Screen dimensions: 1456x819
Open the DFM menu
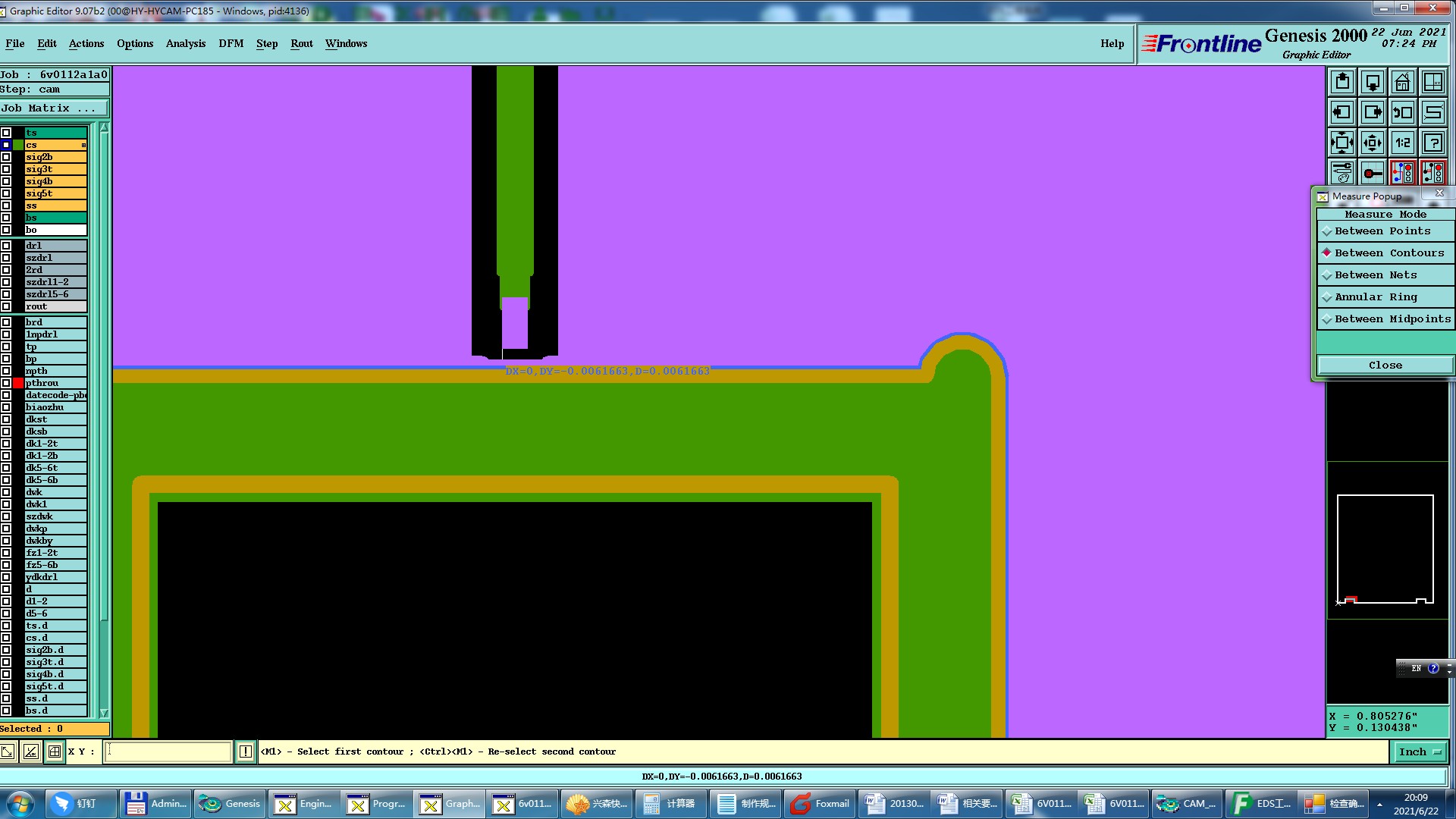(x=231, y=43)
